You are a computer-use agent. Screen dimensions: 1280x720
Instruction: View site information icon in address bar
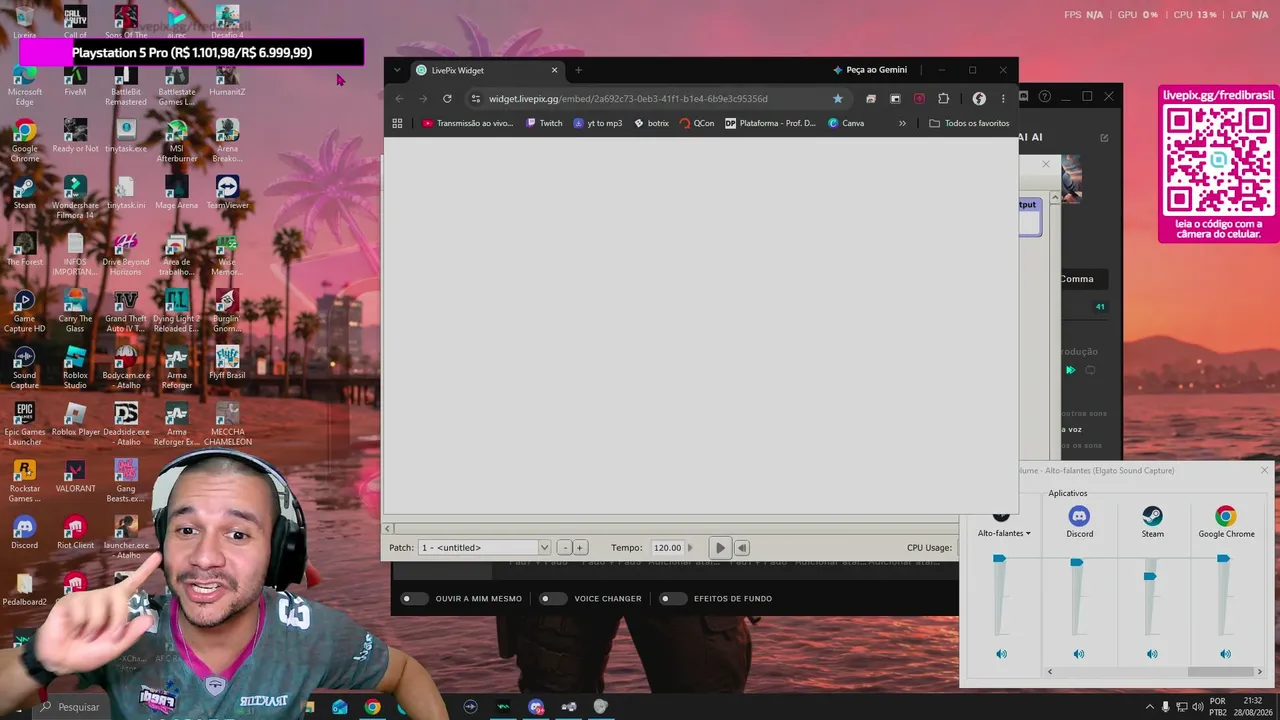pos(476,98)
